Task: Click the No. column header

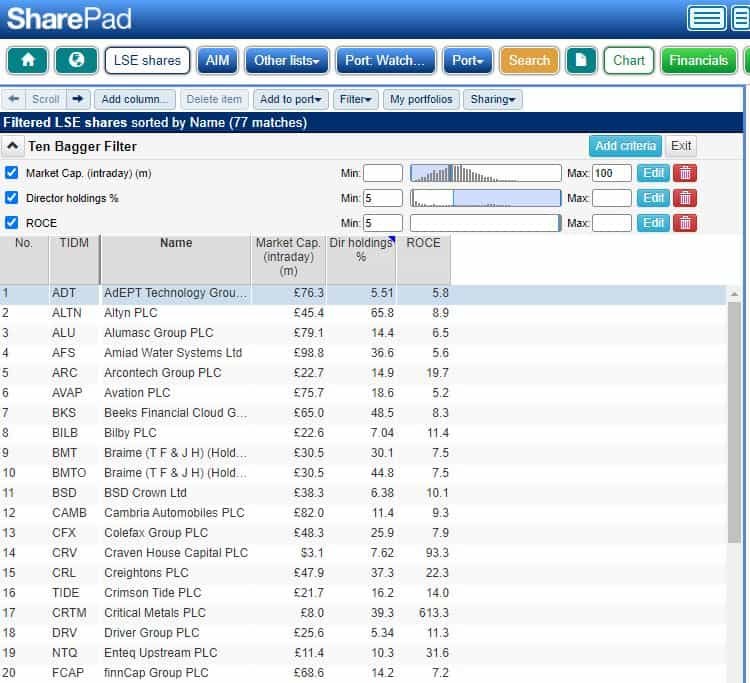Action: coord(24,259)
